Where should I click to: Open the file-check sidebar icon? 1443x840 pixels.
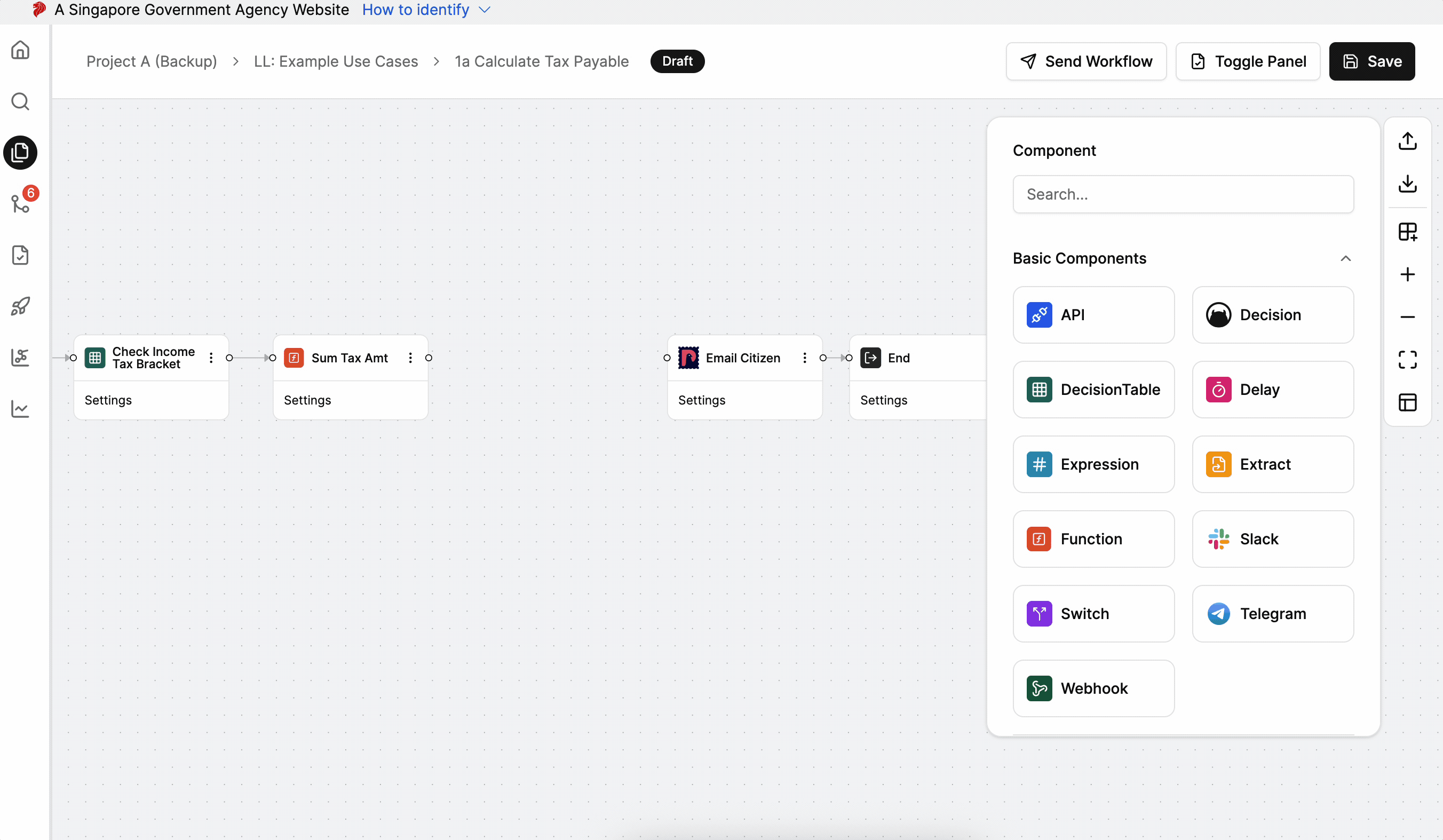(21, 255)
